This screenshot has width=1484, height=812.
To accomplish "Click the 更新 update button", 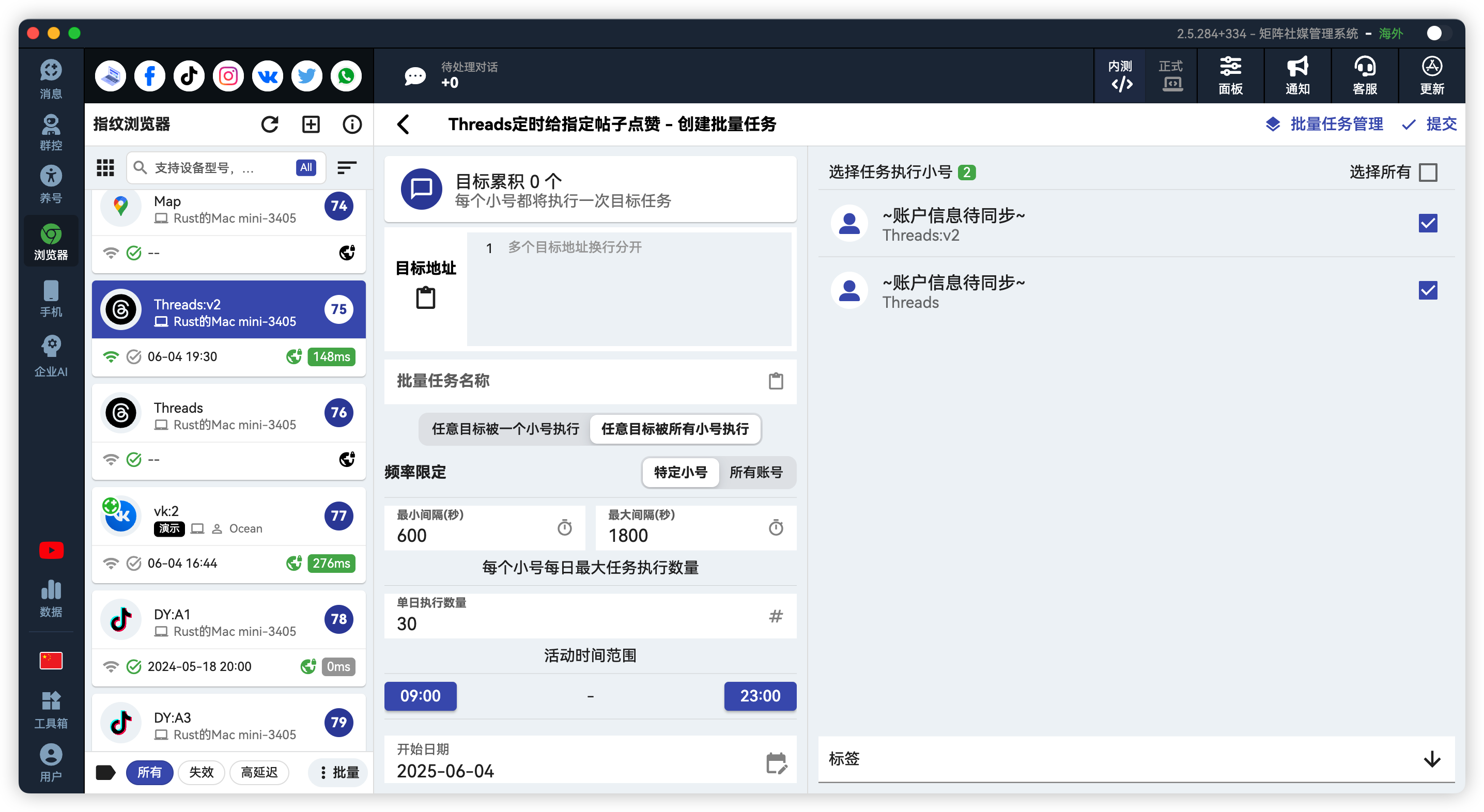I will tap(1432, 75).
